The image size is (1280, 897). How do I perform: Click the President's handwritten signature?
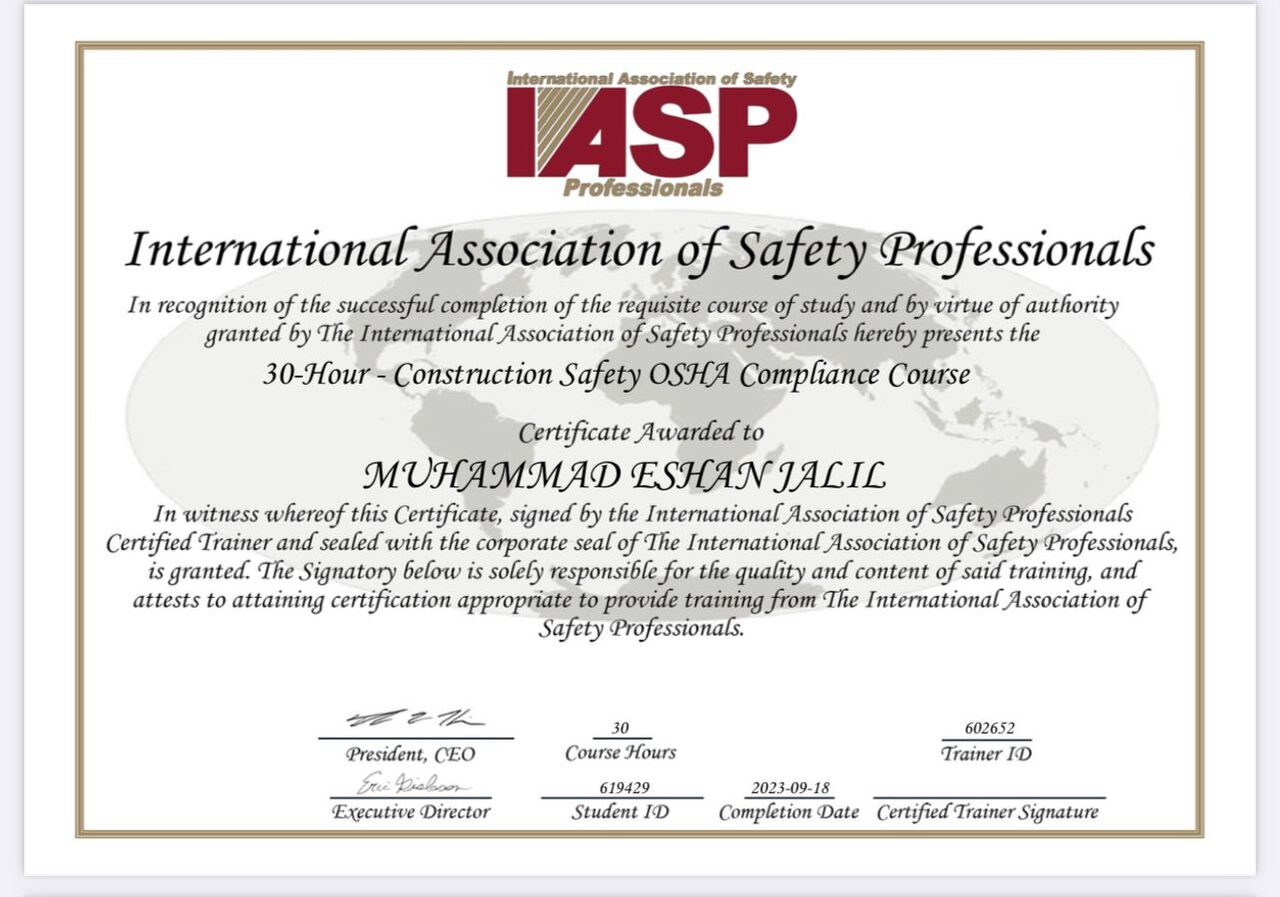pyautogui.click(x=415, y=718)
